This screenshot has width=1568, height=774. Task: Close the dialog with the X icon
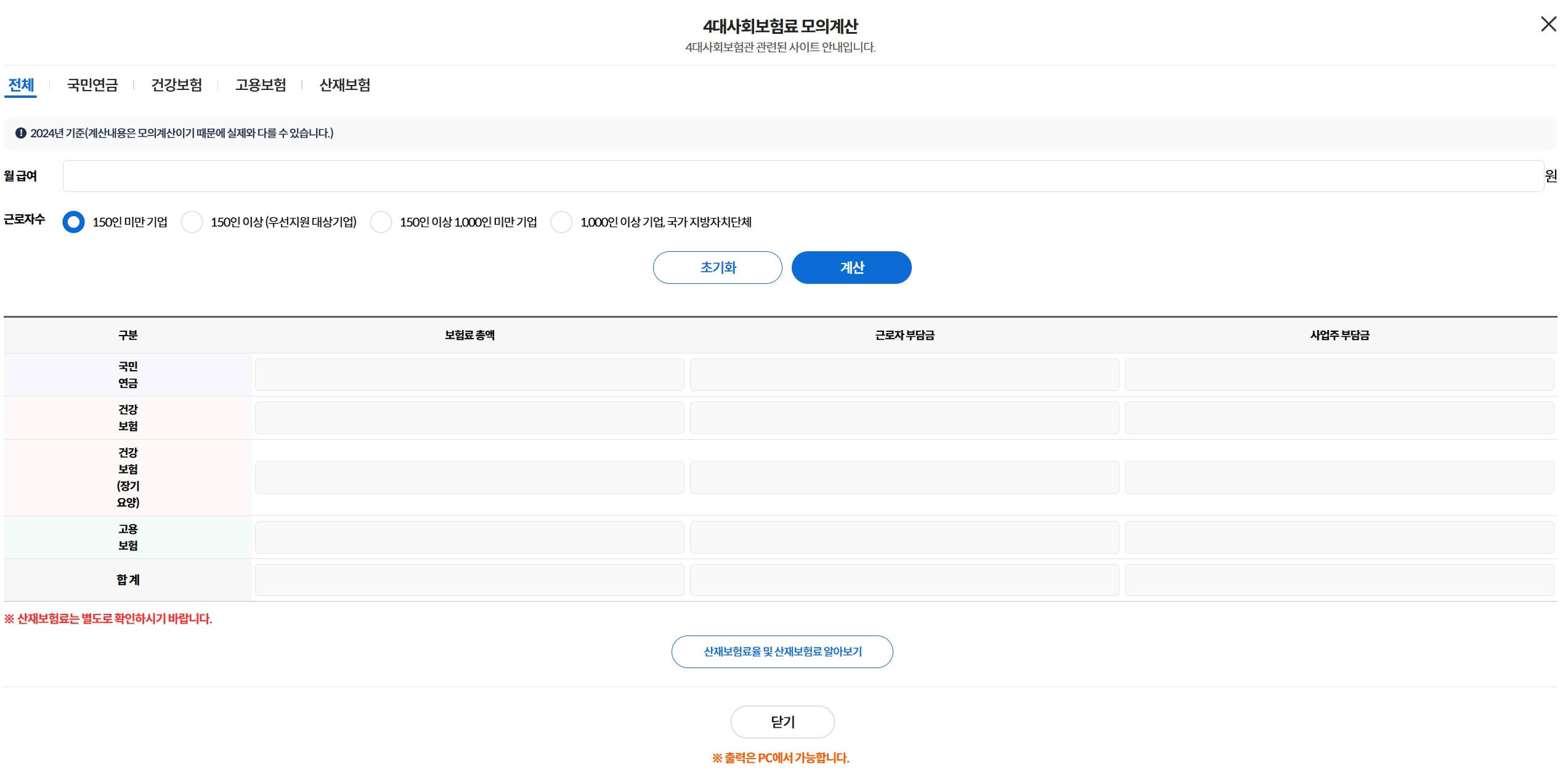point(1548,25)
